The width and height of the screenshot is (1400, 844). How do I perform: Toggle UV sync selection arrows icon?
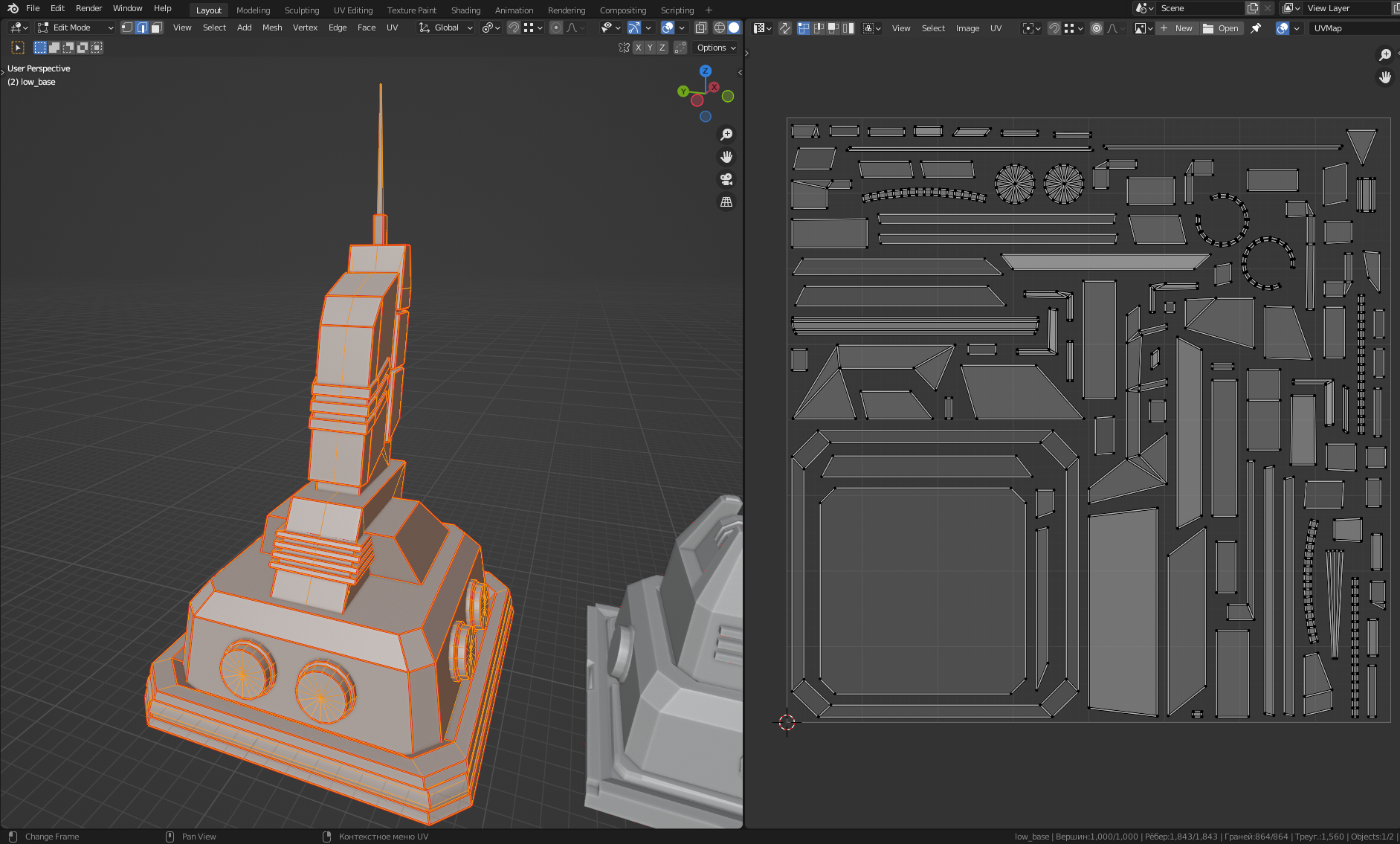(785, 28)
